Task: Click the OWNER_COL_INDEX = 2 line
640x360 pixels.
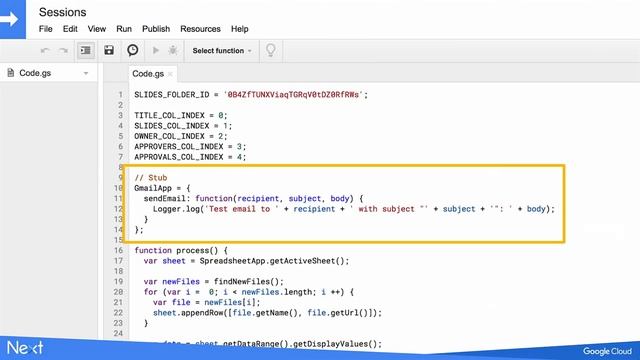Action: pos(180,136)
